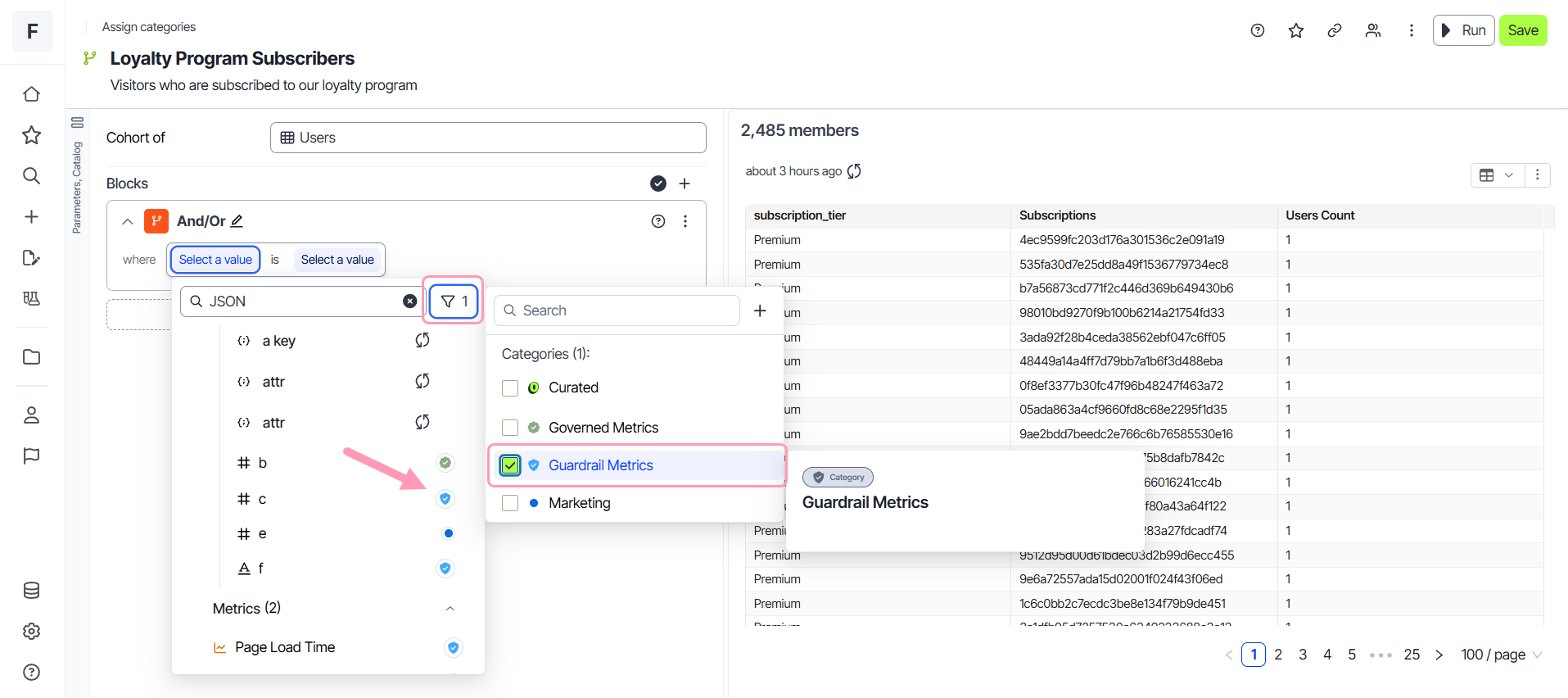Click the filter button showing 1
Viewport: 1568px width, 698px height.
click(453, 301)
